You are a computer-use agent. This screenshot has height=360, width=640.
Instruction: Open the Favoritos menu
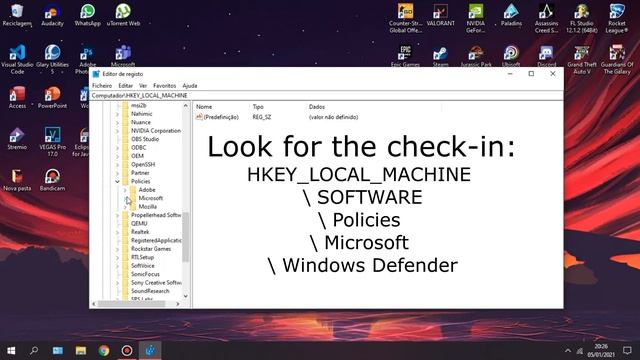[x=164, y=86]
